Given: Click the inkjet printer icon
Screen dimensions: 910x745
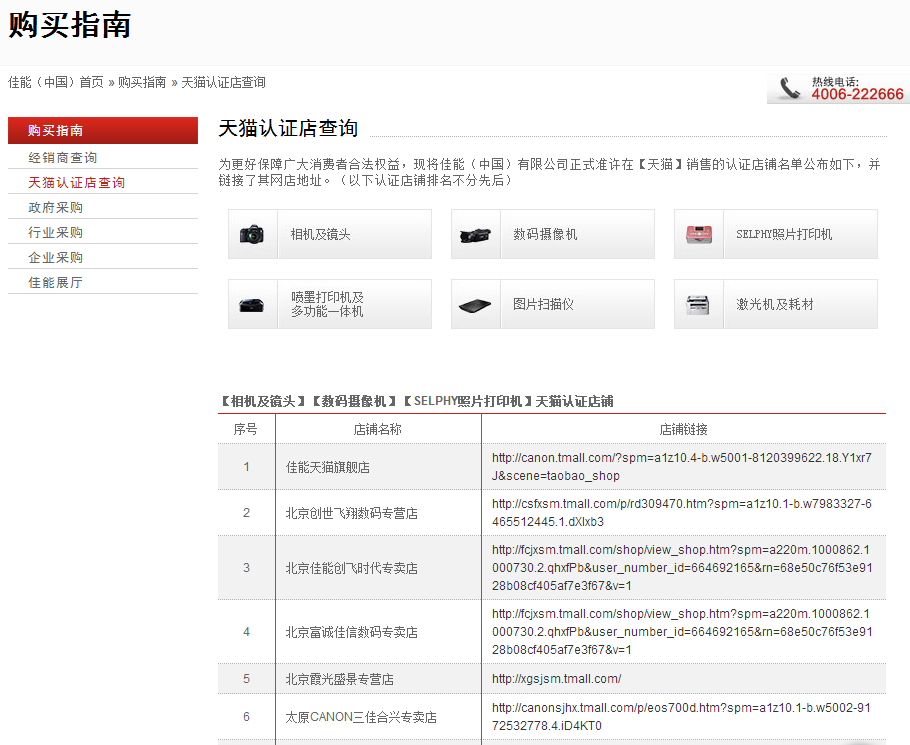Looking at the screenshot, I should [252, 305].
